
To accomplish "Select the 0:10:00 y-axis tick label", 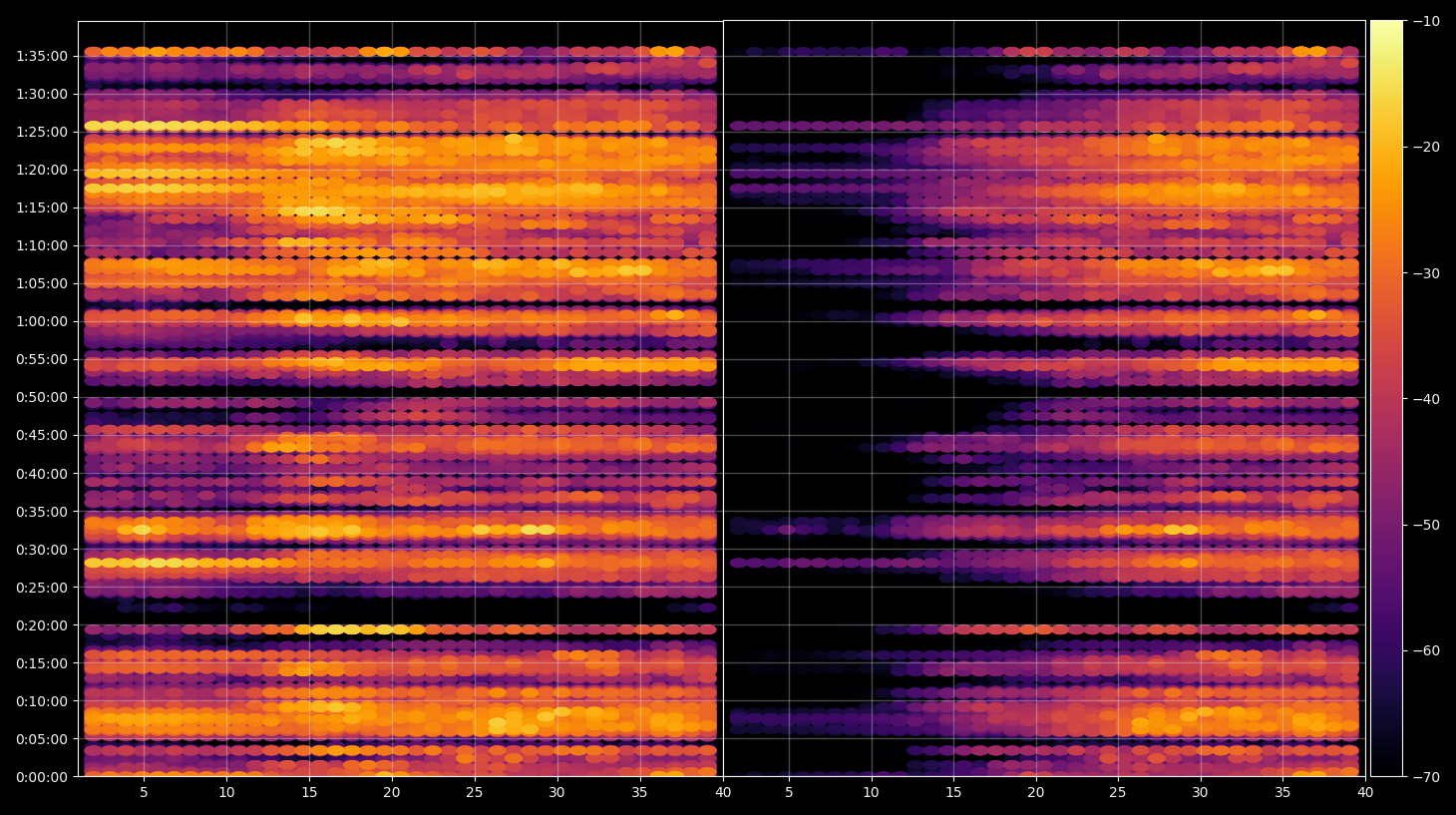I will (x=42, y=701).
